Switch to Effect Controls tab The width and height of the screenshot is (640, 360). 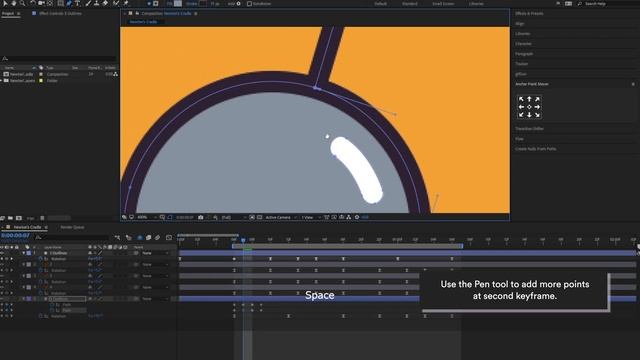pyautogui.click(x=60, y=13)
